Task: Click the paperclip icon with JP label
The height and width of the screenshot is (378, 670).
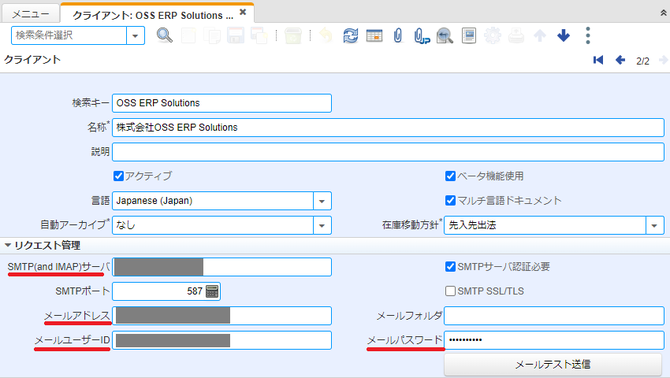Action: pos(421,36)
